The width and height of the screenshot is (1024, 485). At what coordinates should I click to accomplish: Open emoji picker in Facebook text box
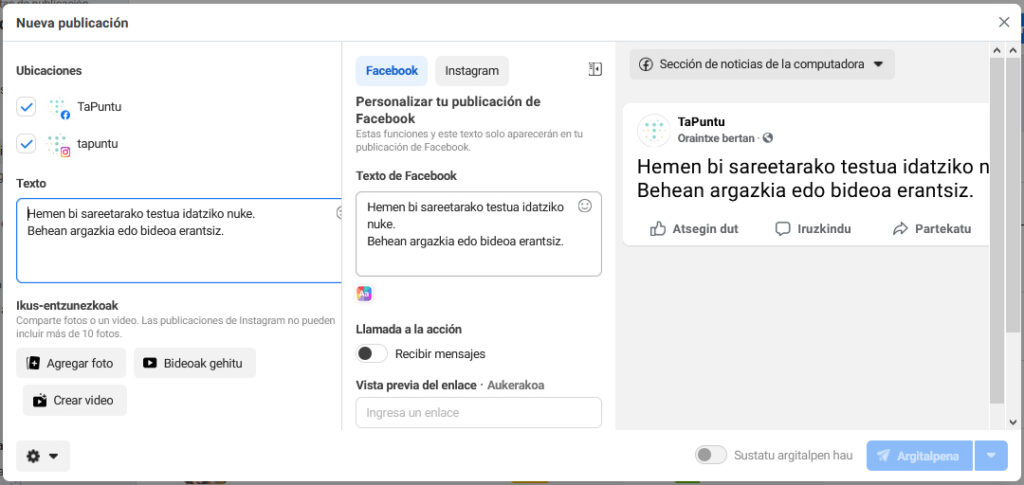584,206
